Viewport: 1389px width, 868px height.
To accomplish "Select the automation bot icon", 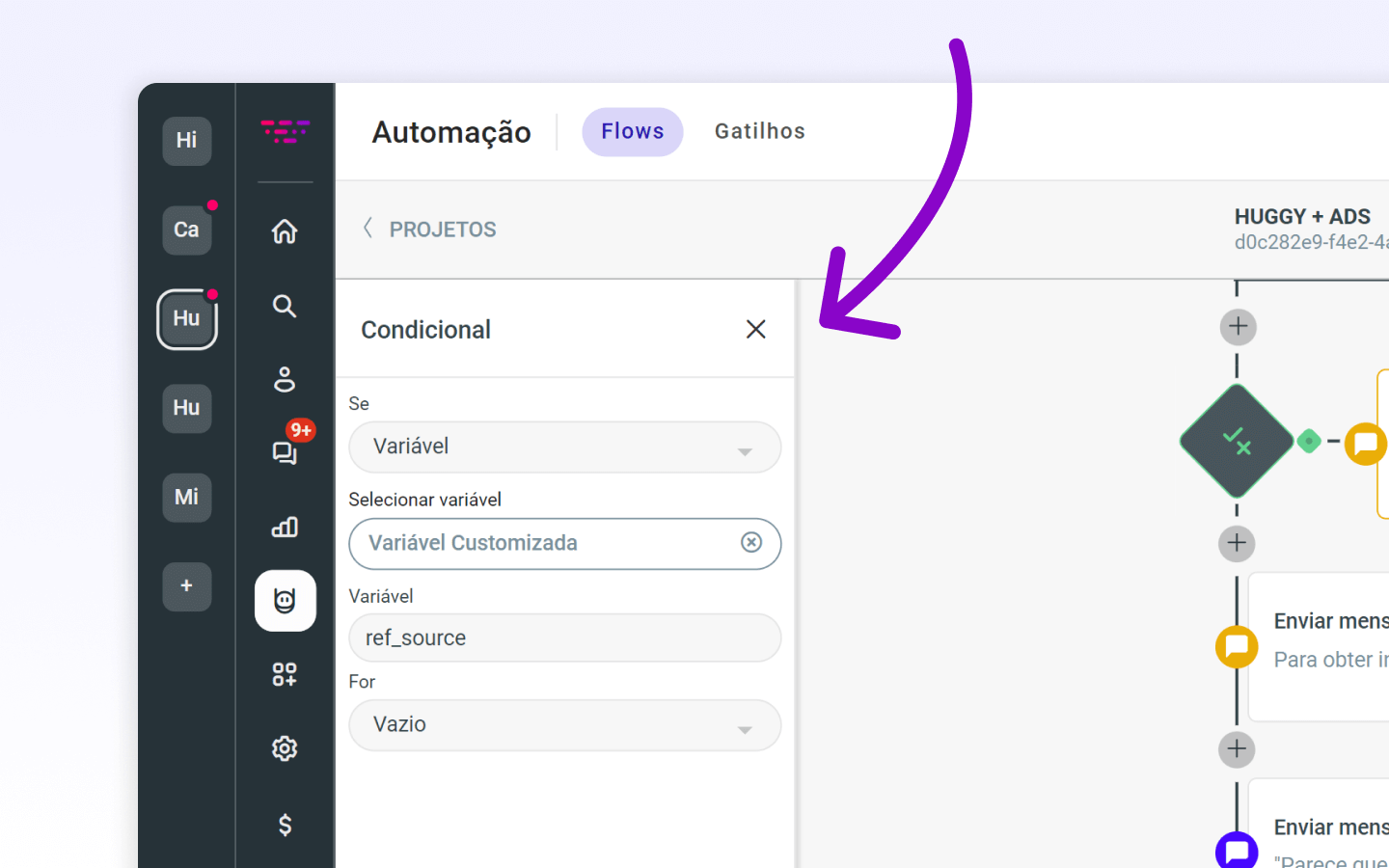I will click(x=285, y=601).
